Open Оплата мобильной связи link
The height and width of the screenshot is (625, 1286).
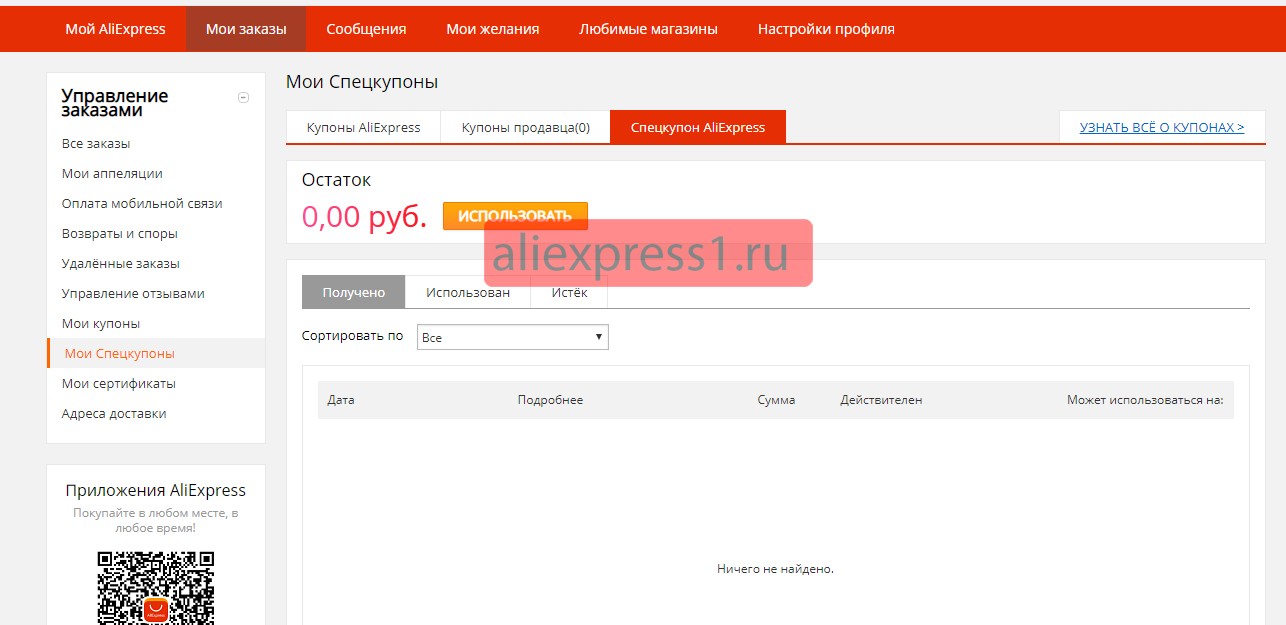(142, 204)
